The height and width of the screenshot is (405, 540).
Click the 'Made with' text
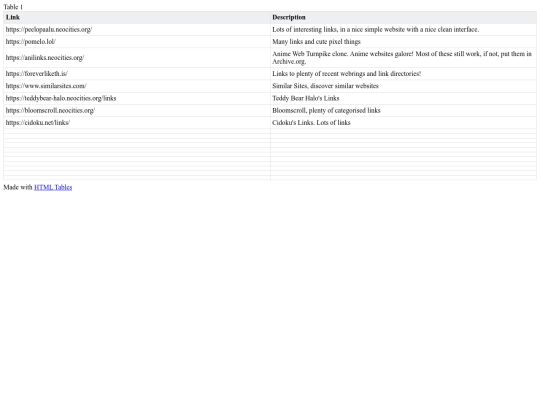click(18, 187)
